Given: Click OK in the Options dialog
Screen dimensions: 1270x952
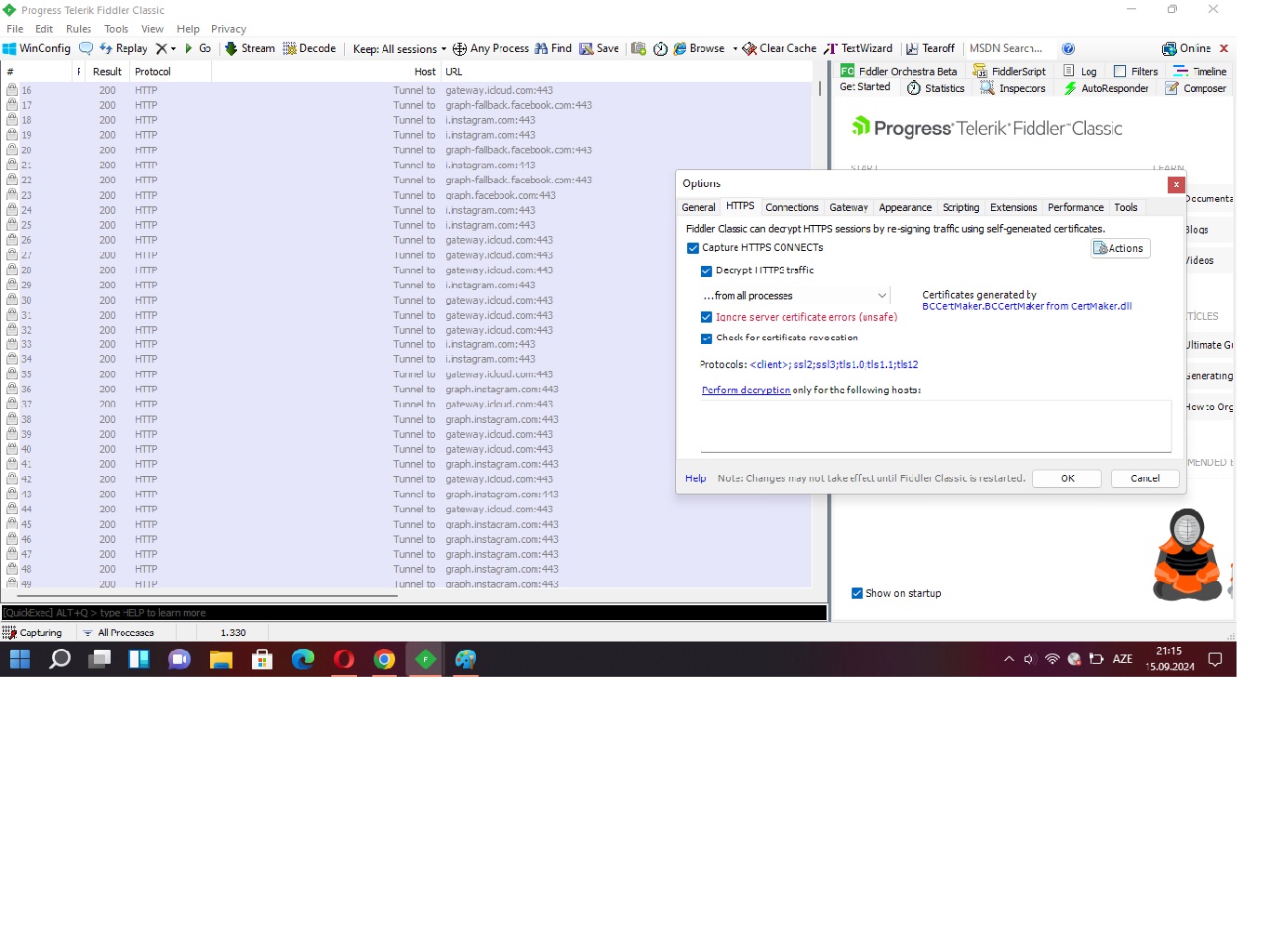Looking at the screenshot, I should point(1066,478).
